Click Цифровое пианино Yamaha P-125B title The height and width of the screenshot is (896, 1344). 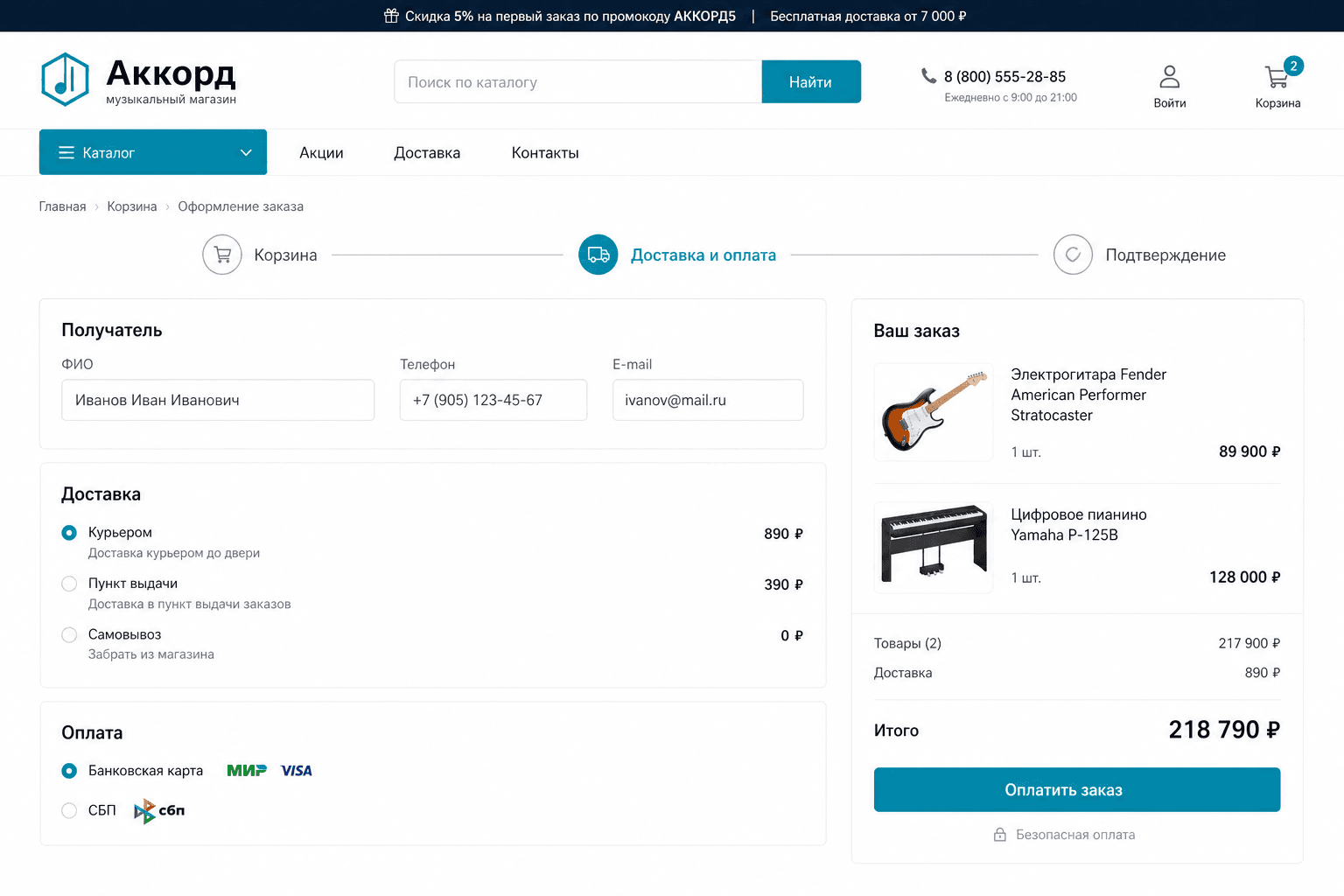click(1079, 525)
